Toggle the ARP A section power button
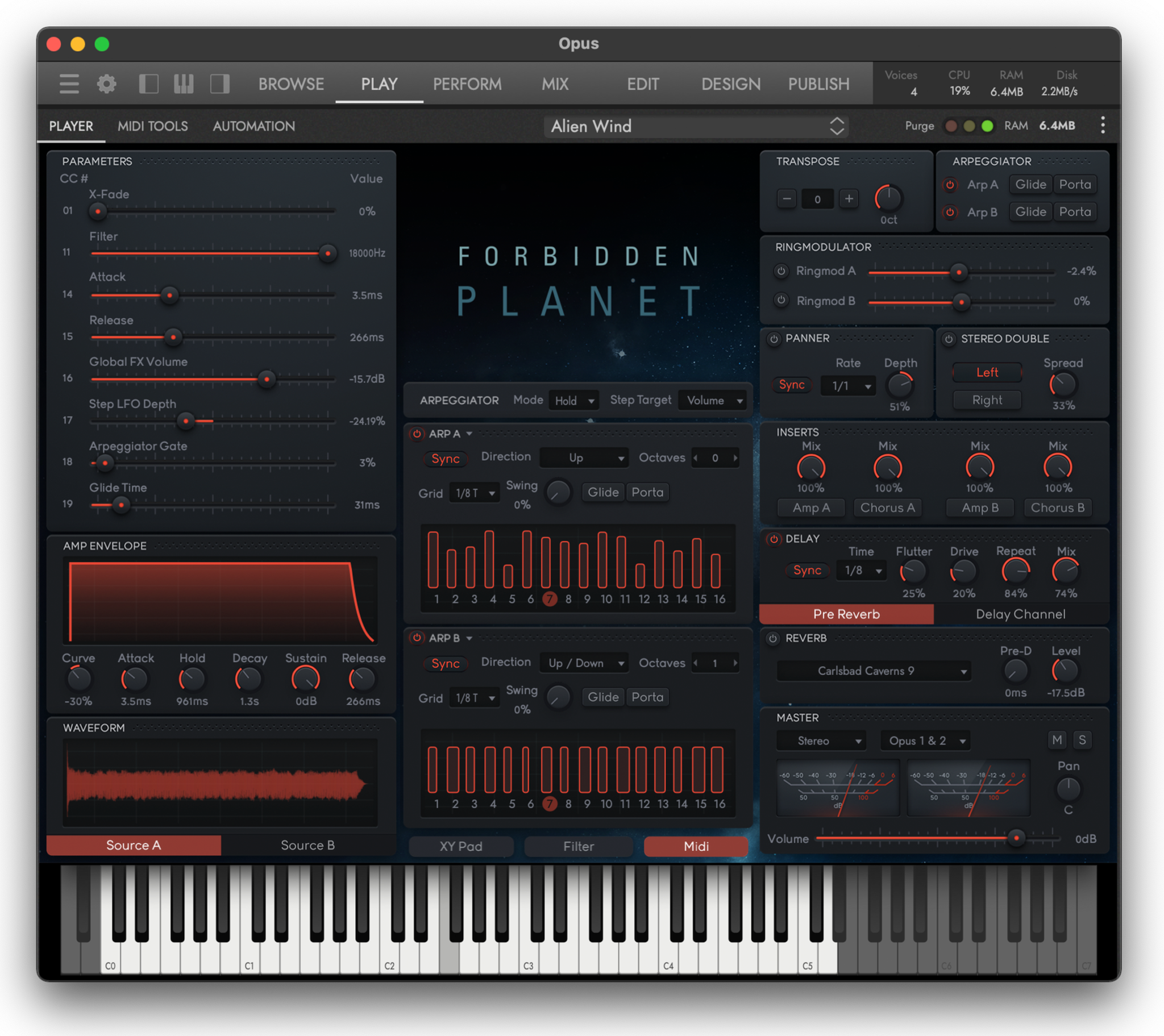This screenshot has width=1164, height=1036. (x=417, y=434)
